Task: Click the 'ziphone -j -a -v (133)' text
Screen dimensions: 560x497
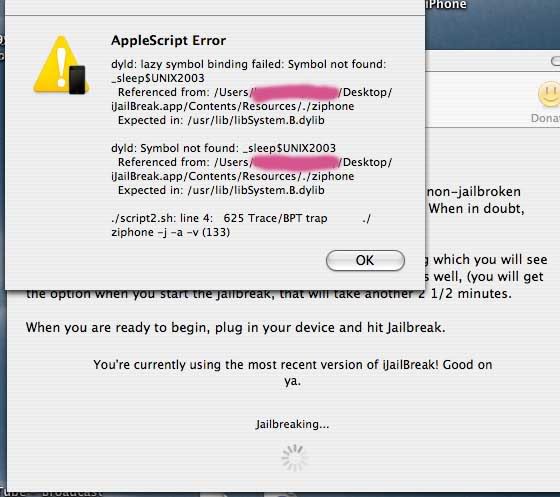Action: click(171, 232)
